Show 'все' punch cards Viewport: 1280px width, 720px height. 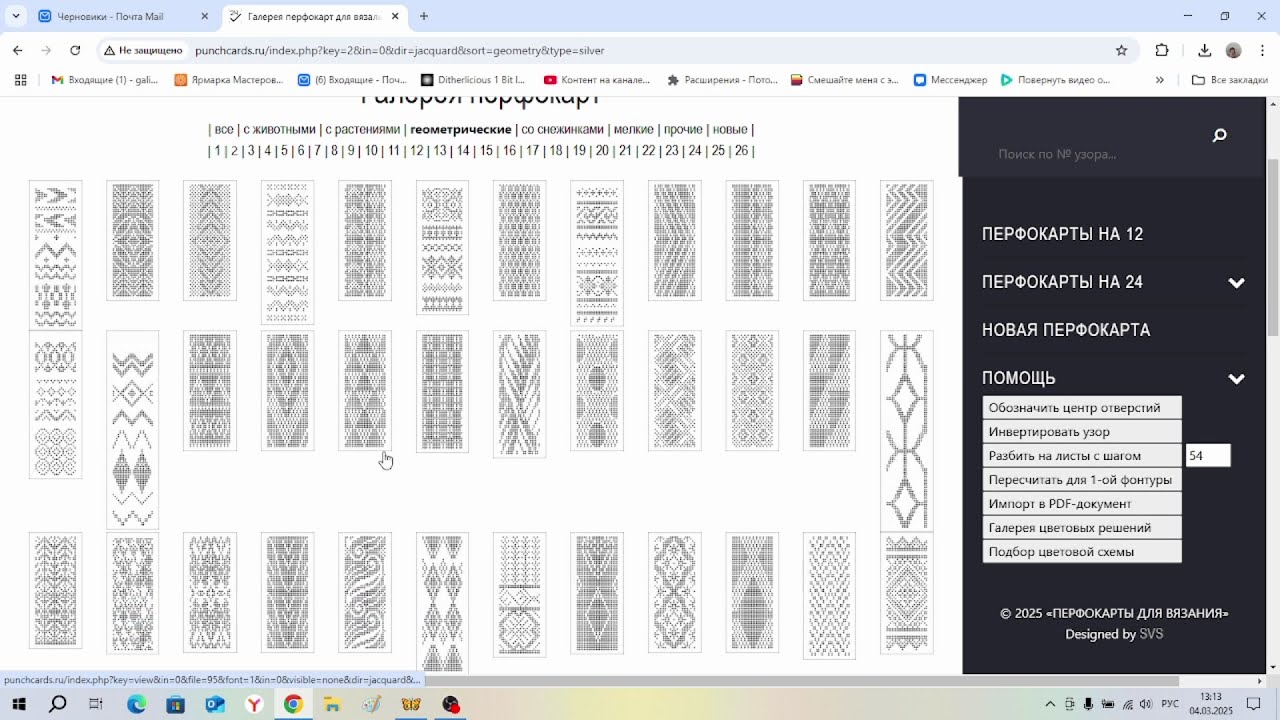(223, 129)
